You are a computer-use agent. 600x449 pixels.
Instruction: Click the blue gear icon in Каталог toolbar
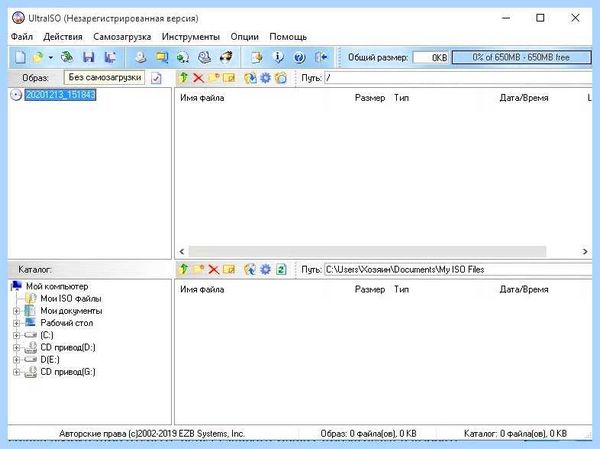point(265,269)
